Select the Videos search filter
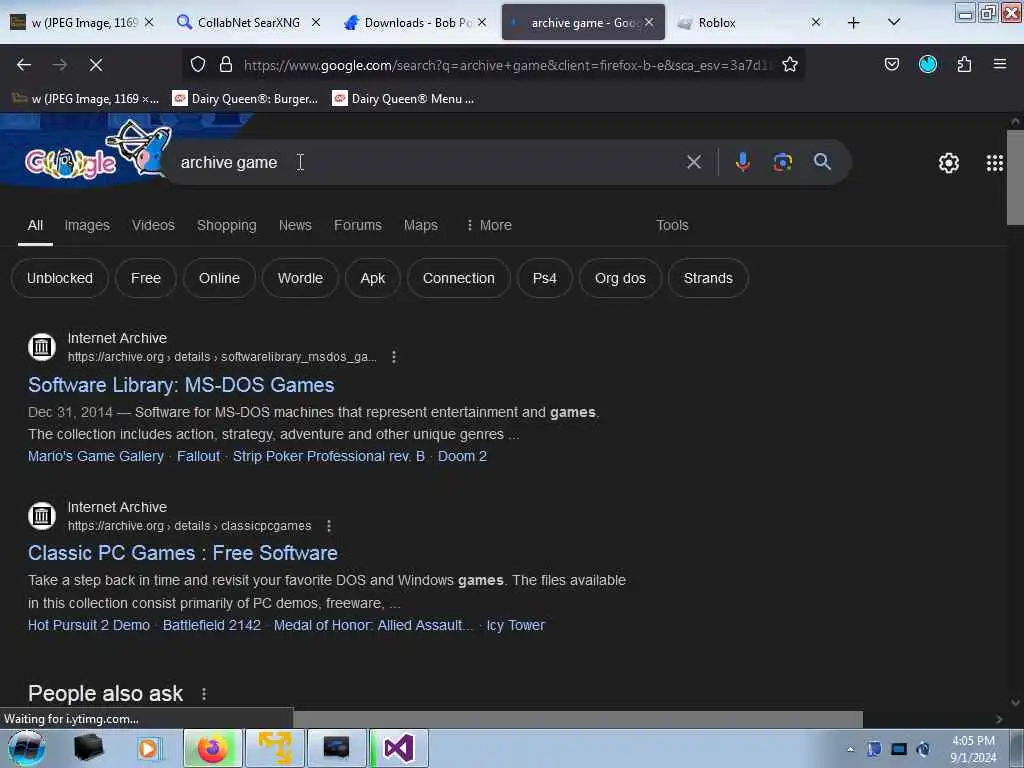This screenshot has height=768, width=1024. tap(153, 225)
